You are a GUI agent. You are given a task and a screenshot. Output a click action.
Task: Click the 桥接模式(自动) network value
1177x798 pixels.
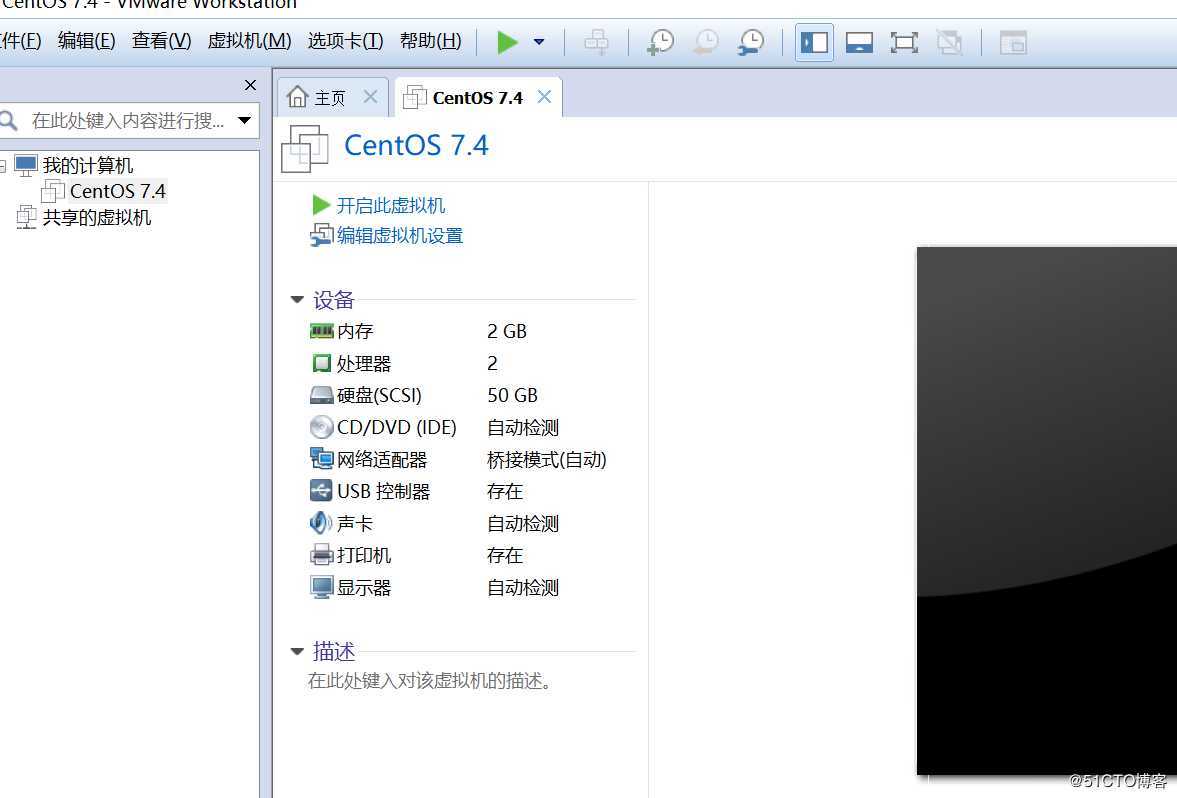[x=546, y=459]
